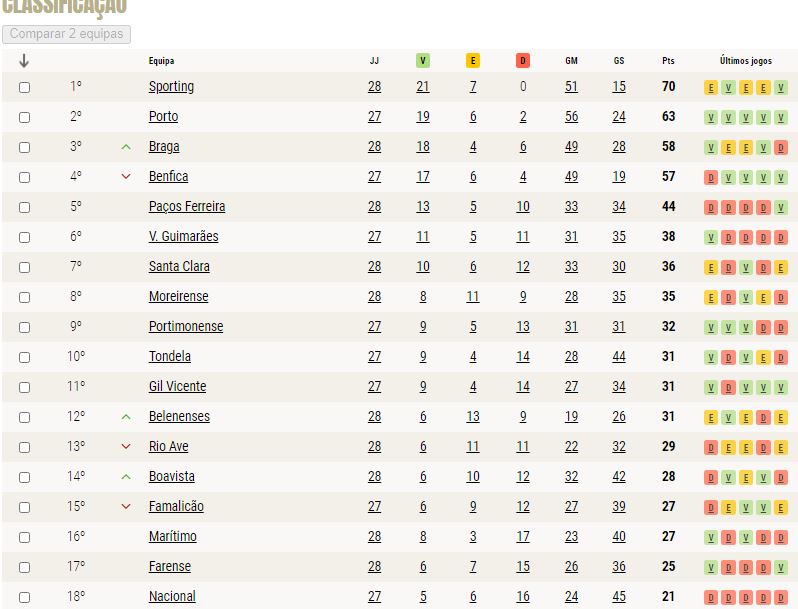Open Nacional's last recent game D badge

pos(781,598)
